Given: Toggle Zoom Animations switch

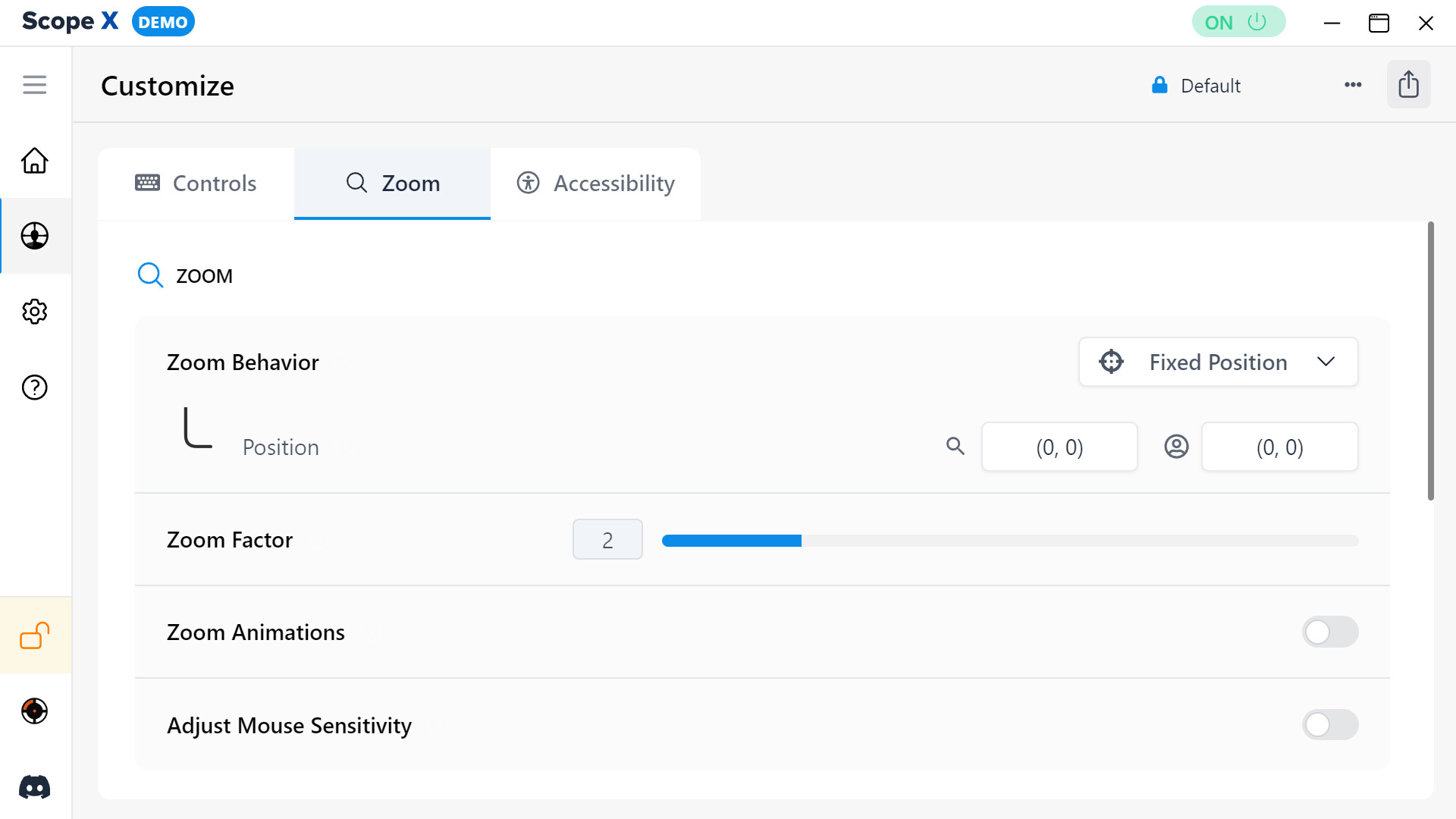Looking at the screenshot, I should (x=1329, y=632).
